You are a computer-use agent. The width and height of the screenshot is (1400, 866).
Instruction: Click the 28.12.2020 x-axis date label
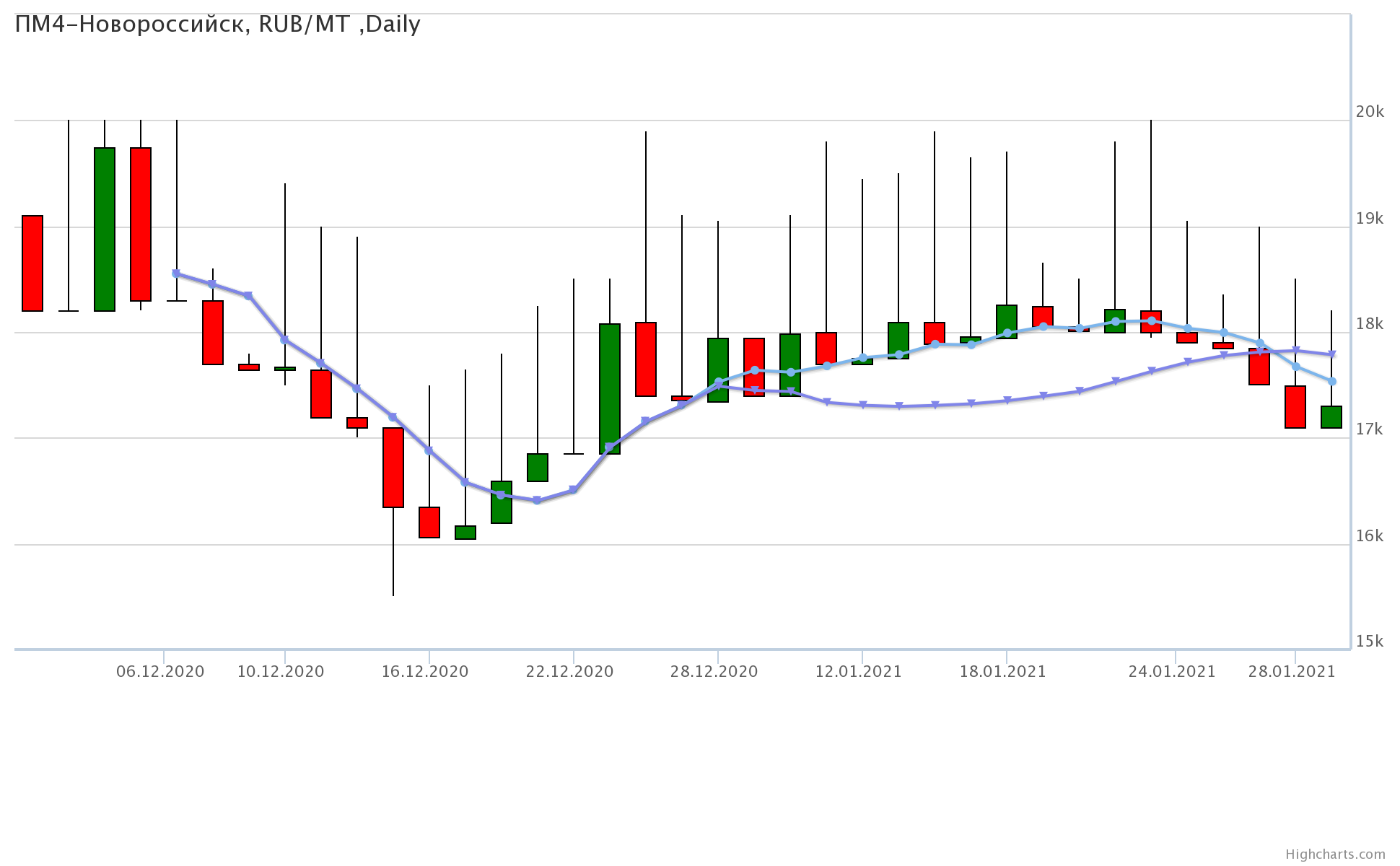click(714, 672)
